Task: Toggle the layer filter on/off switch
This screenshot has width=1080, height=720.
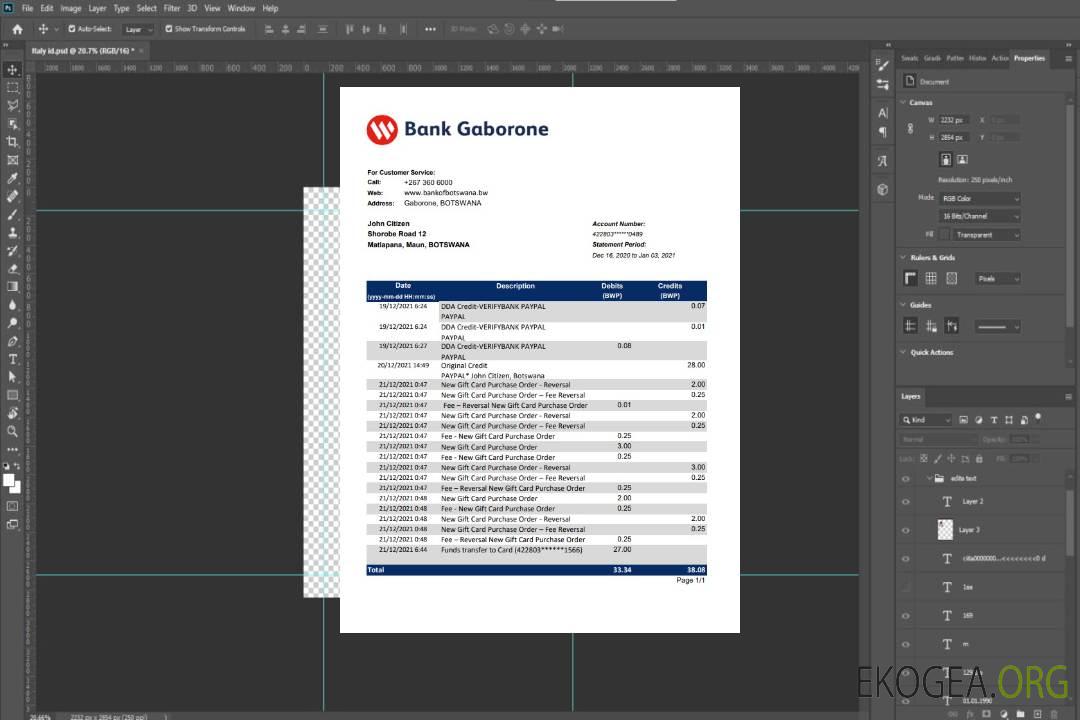Action: pyautogui.click(x=1038, y=418)
